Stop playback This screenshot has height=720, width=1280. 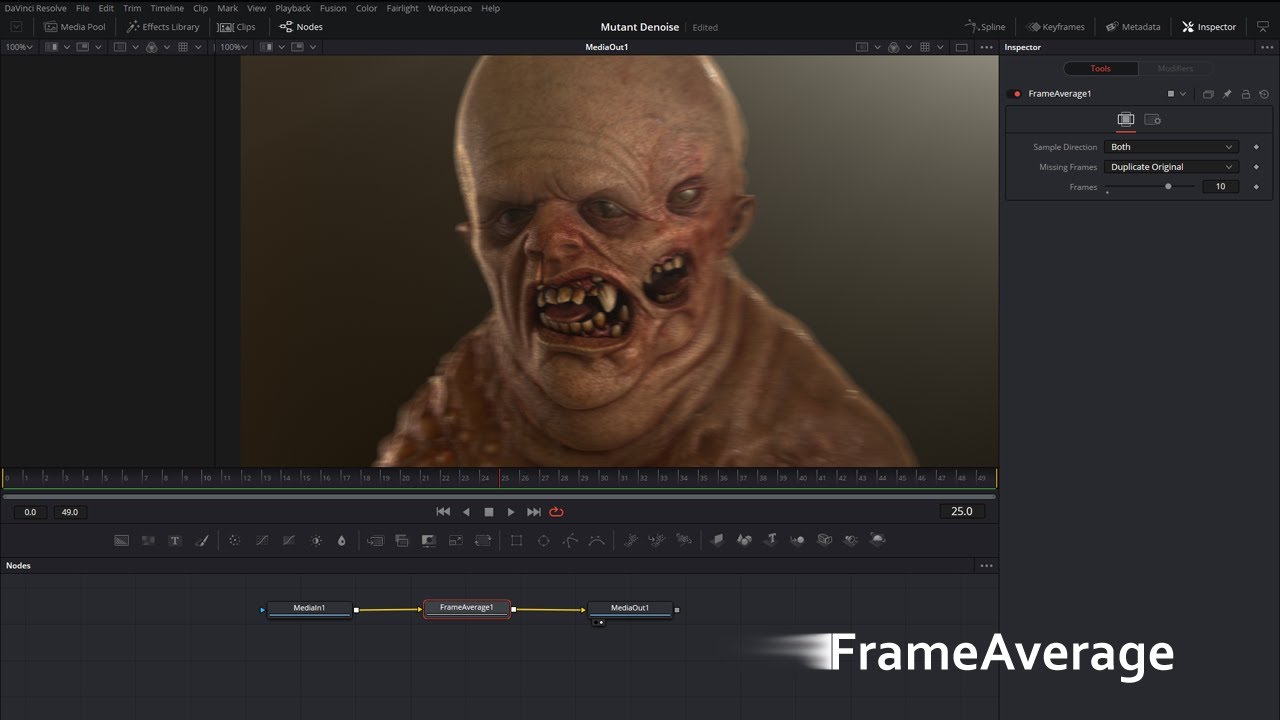coord(489,512)
